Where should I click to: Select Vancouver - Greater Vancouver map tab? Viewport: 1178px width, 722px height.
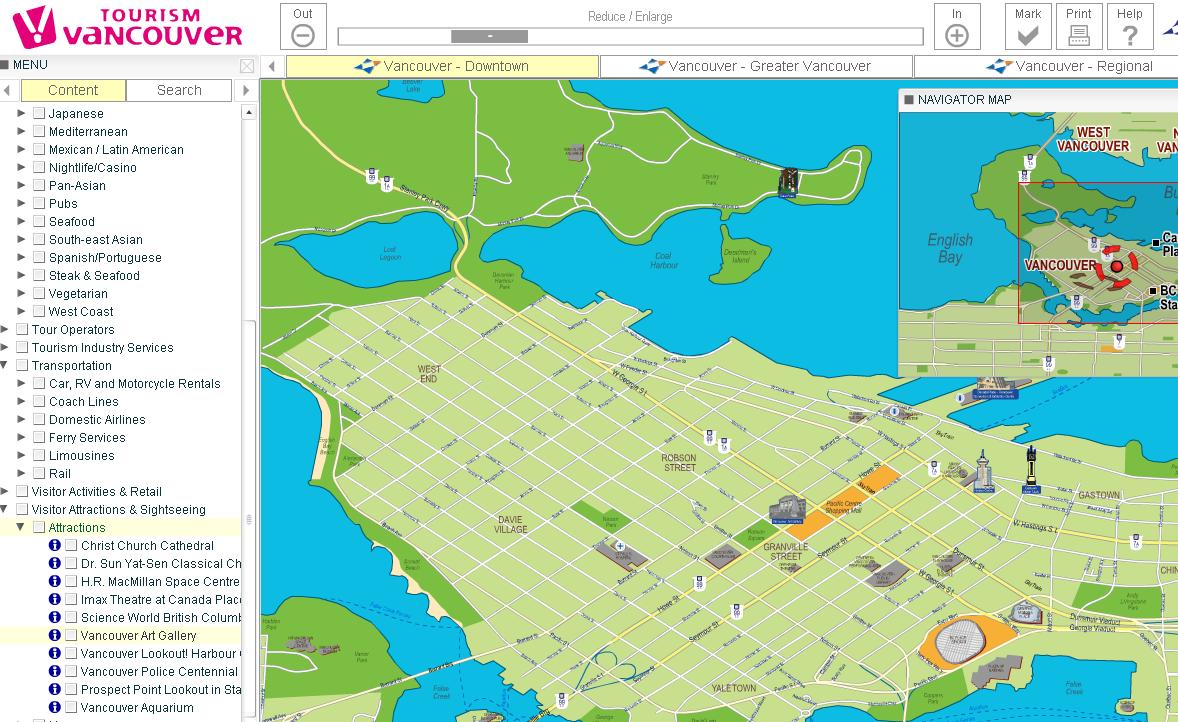(x=757, y=66)
